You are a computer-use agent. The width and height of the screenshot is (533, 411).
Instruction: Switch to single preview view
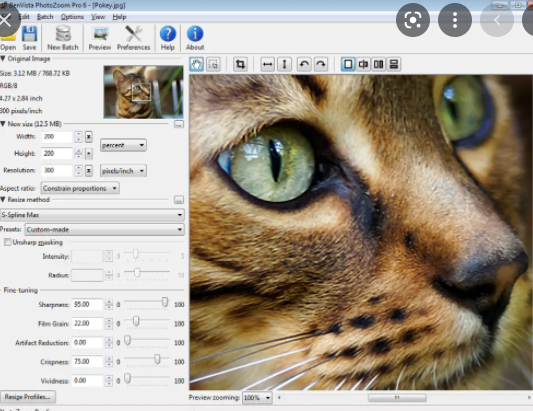(348, 64)
